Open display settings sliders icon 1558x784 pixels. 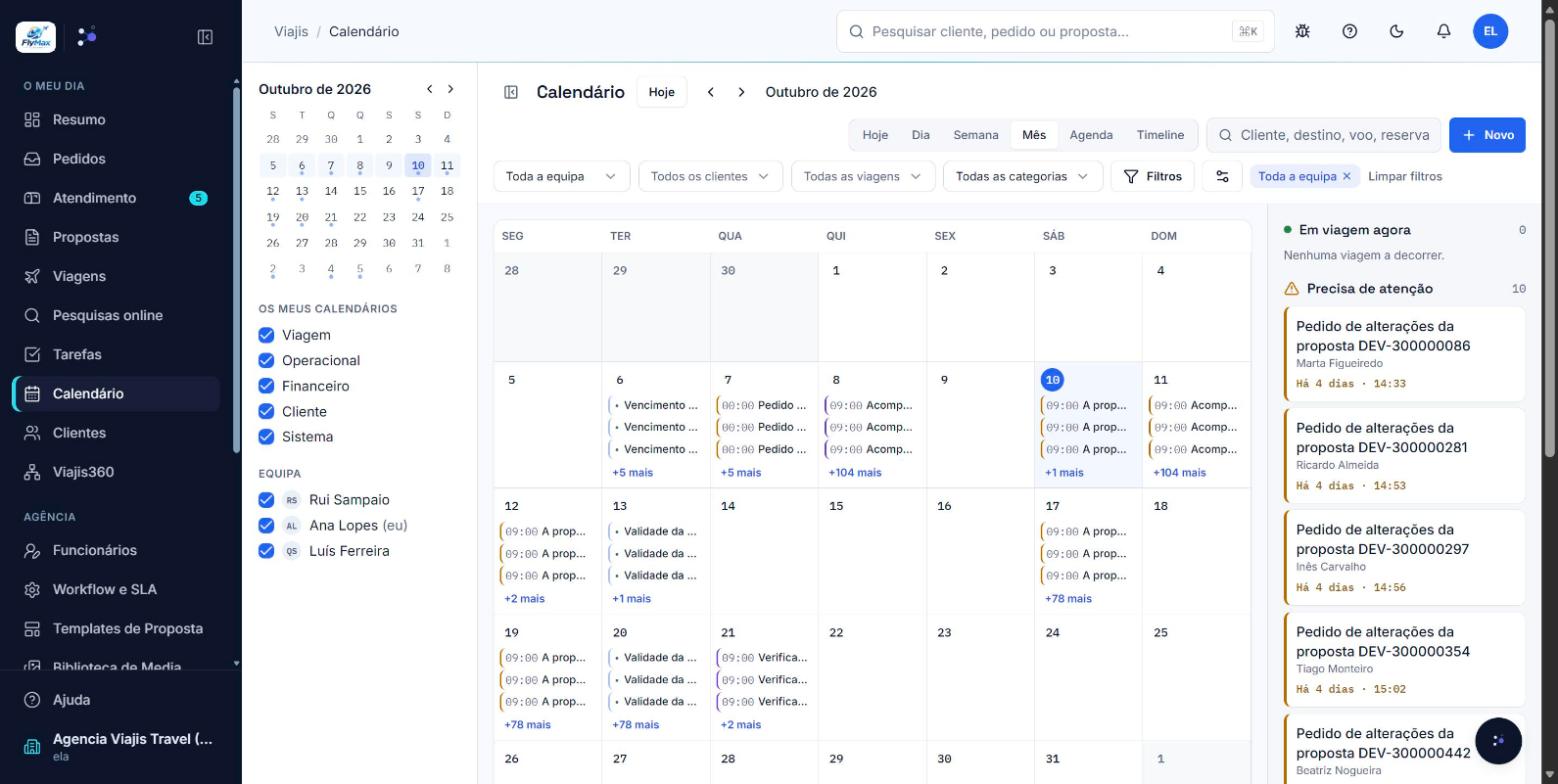(x=1222, y=176)
